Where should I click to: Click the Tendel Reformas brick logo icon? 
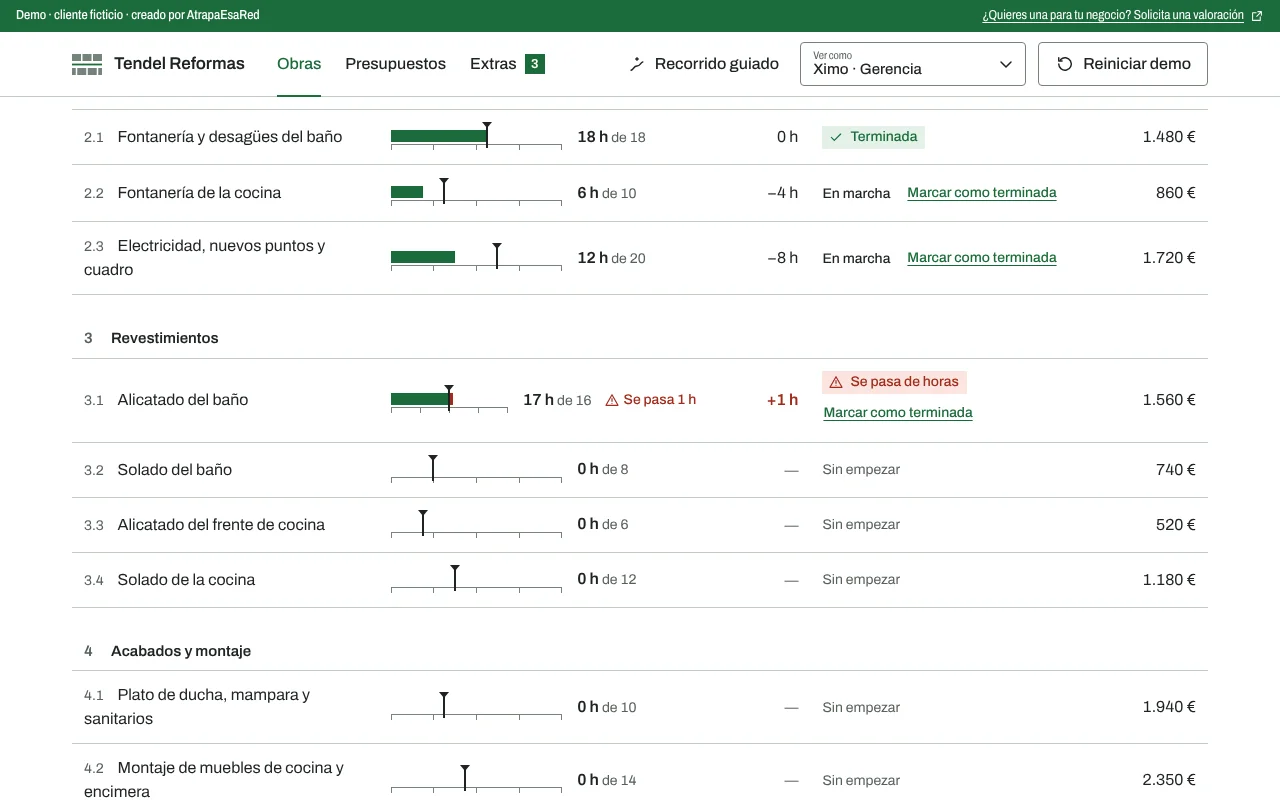pos(87,64)
